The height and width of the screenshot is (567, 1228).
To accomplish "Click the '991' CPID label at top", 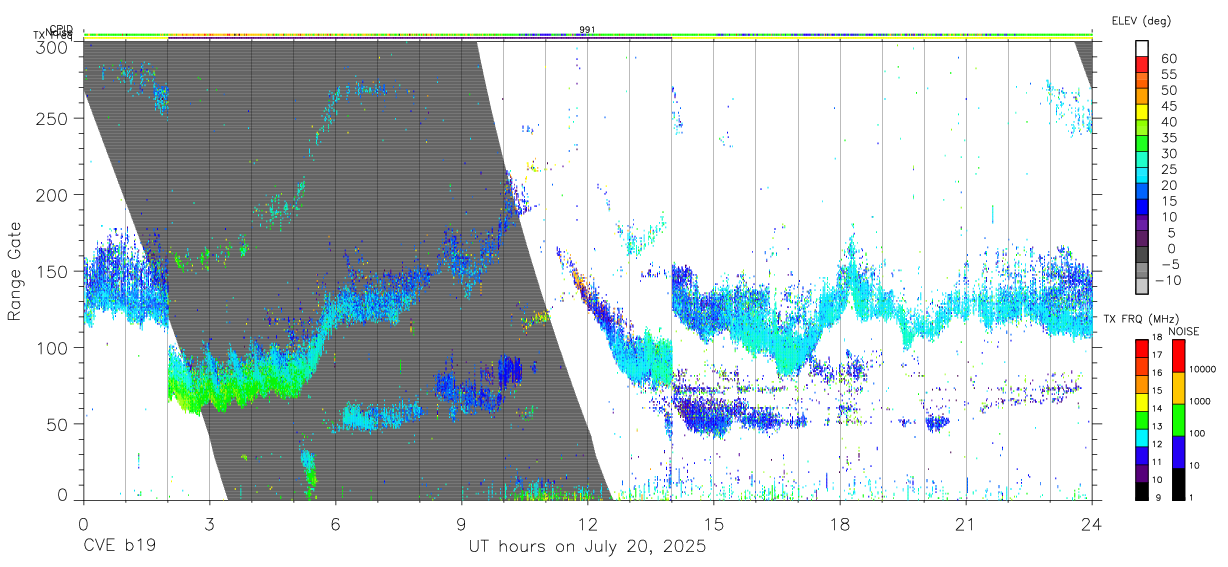I will point(587,30).
